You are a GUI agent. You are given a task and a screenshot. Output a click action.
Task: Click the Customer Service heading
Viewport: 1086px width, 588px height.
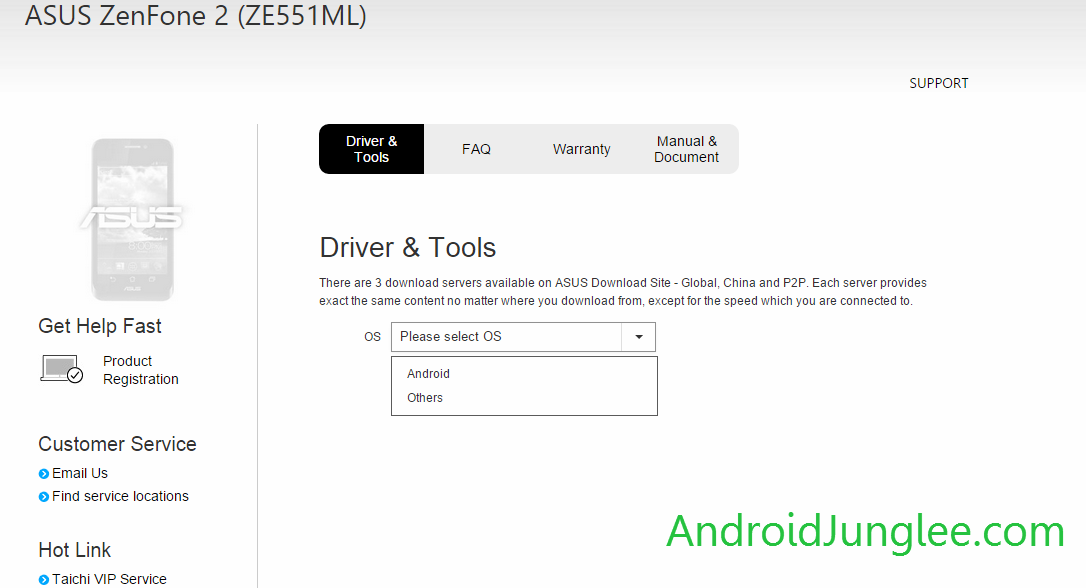117,444
